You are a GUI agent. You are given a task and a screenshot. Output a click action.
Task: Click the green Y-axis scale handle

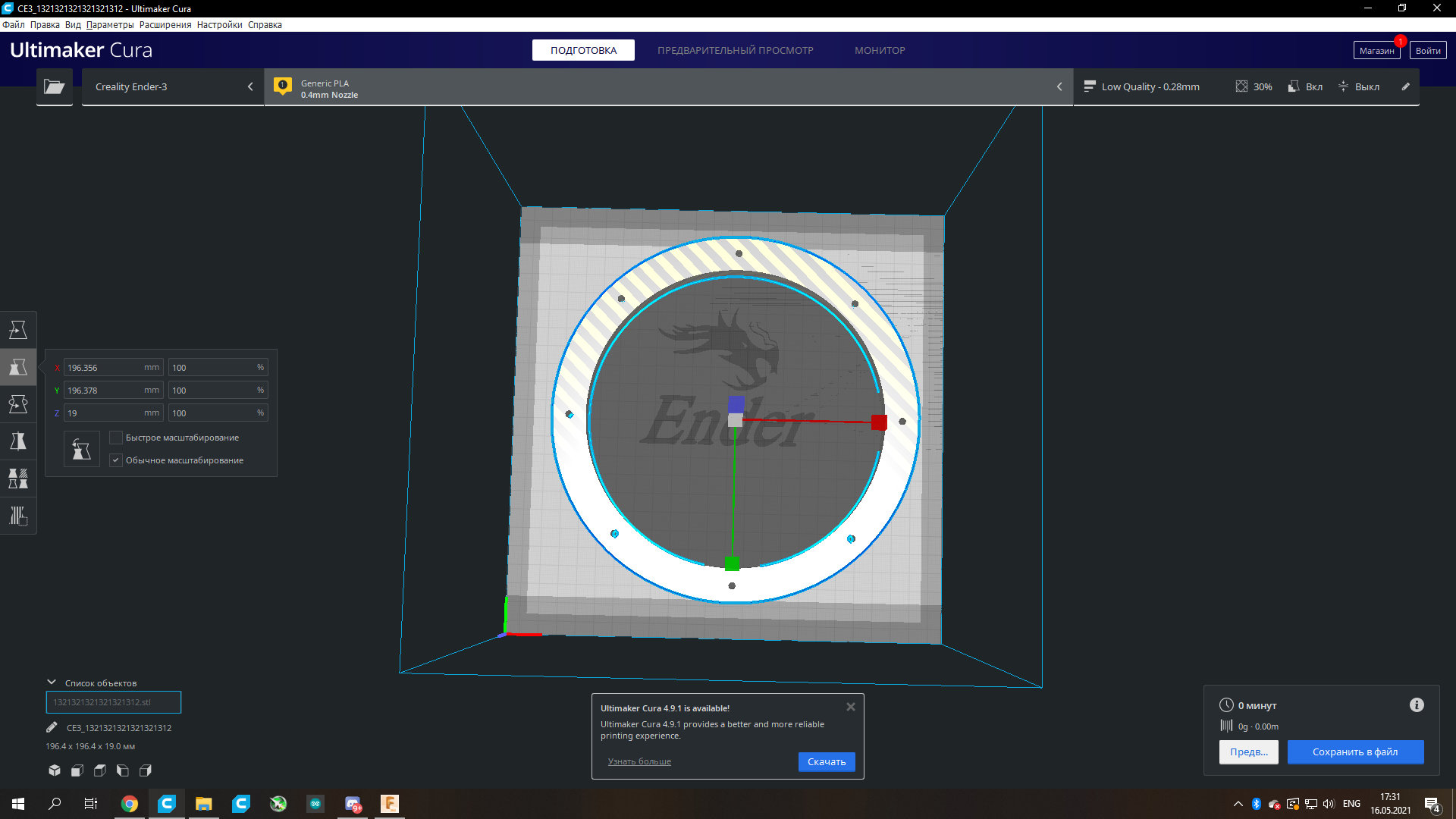[x=732, y=563]
